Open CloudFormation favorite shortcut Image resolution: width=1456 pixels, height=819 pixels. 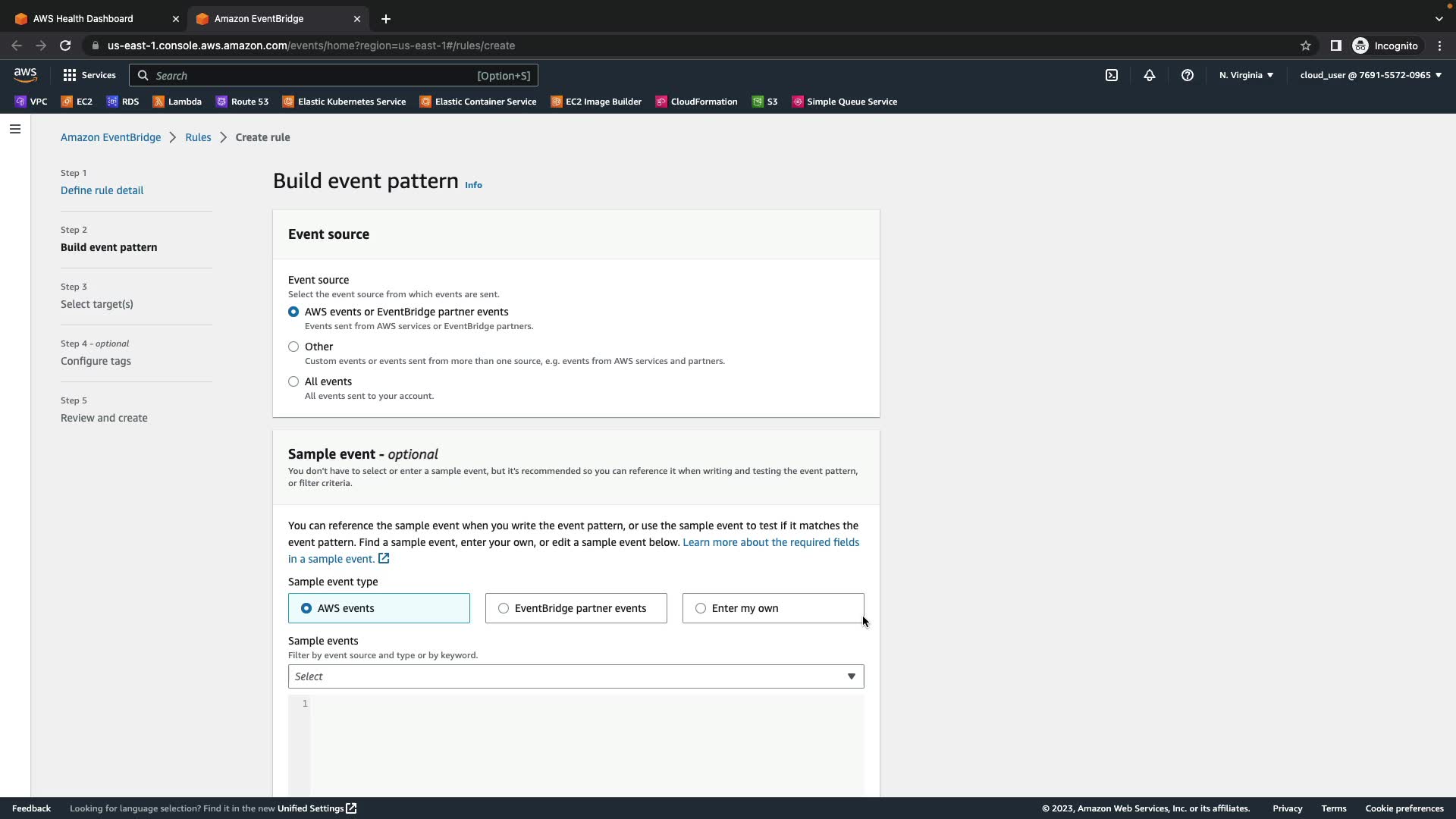tap(696, 102)
